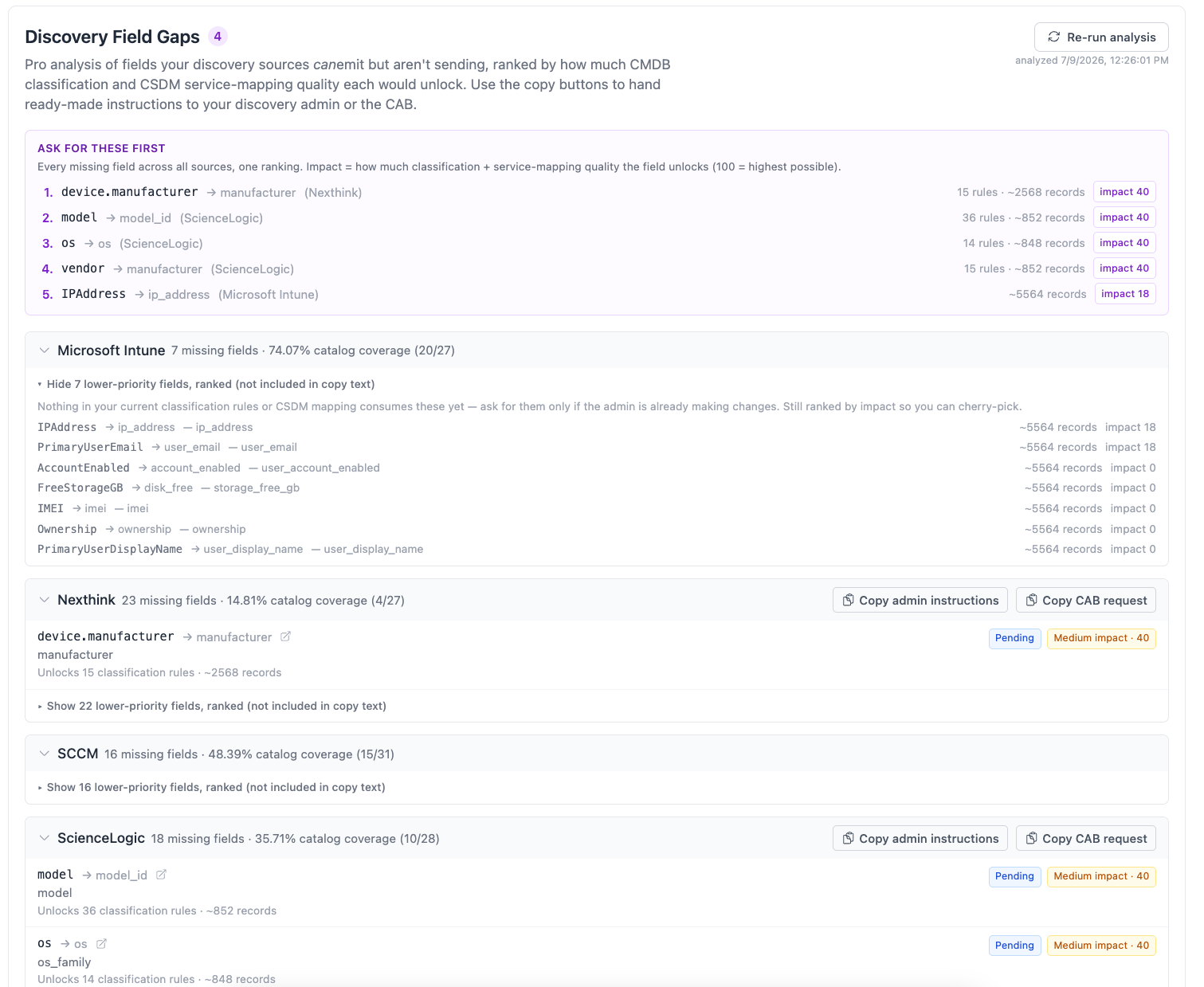
Task: Select ranked item vendor → manufacturer (ScienceLogic)
Action: (x=597, y=268)
